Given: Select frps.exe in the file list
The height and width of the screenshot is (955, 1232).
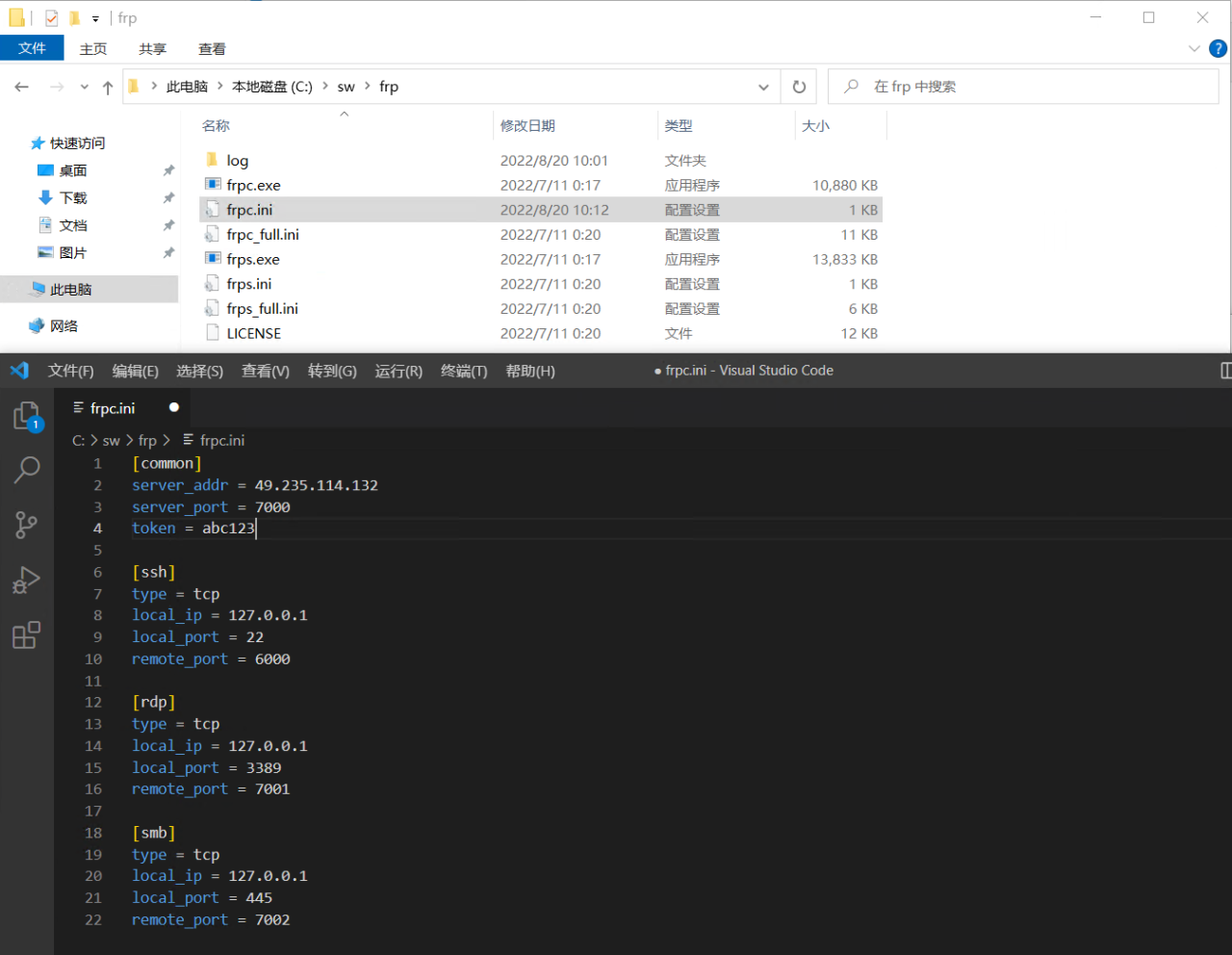Looking at the screenshot, I should (x=253, y=260).
